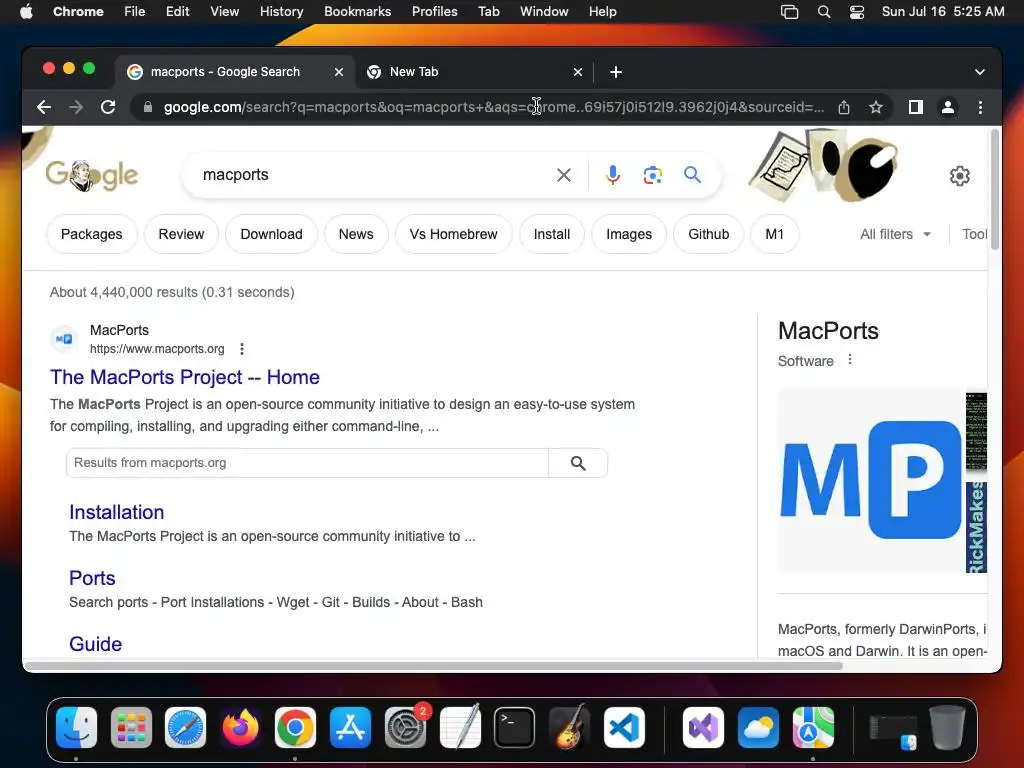
Task: Open the MacPorts logo thumbnail
Action: 871,480
